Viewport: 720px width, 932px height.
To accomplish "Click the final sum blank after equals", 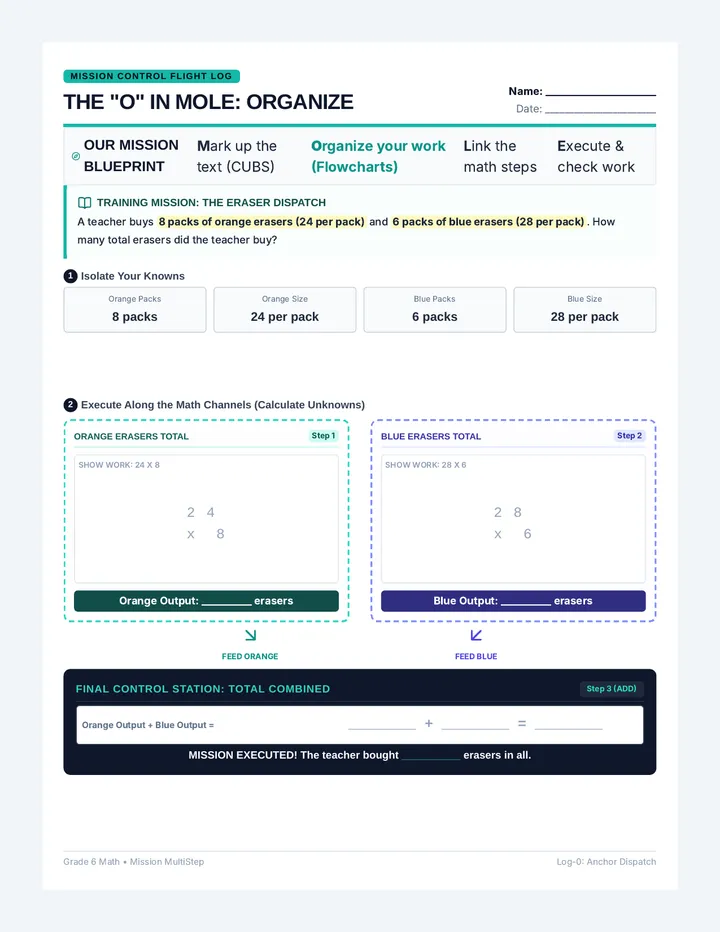I will (x=568, y=725).
